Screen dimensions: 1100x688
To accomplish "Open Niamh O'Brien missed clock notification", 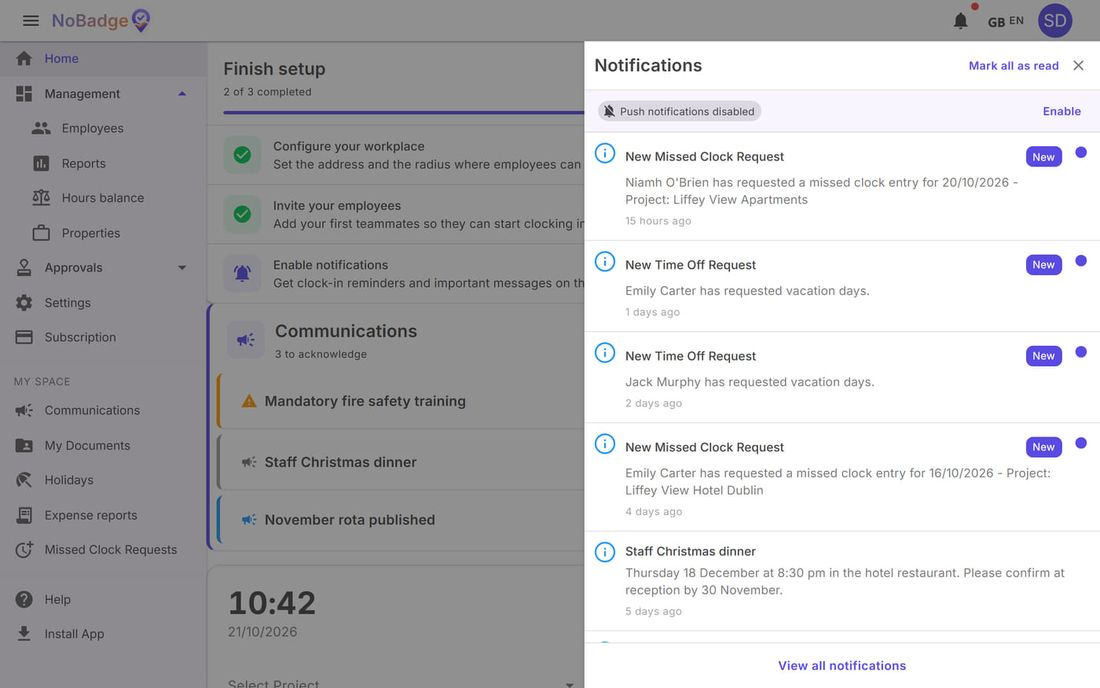I will [842, 187].
